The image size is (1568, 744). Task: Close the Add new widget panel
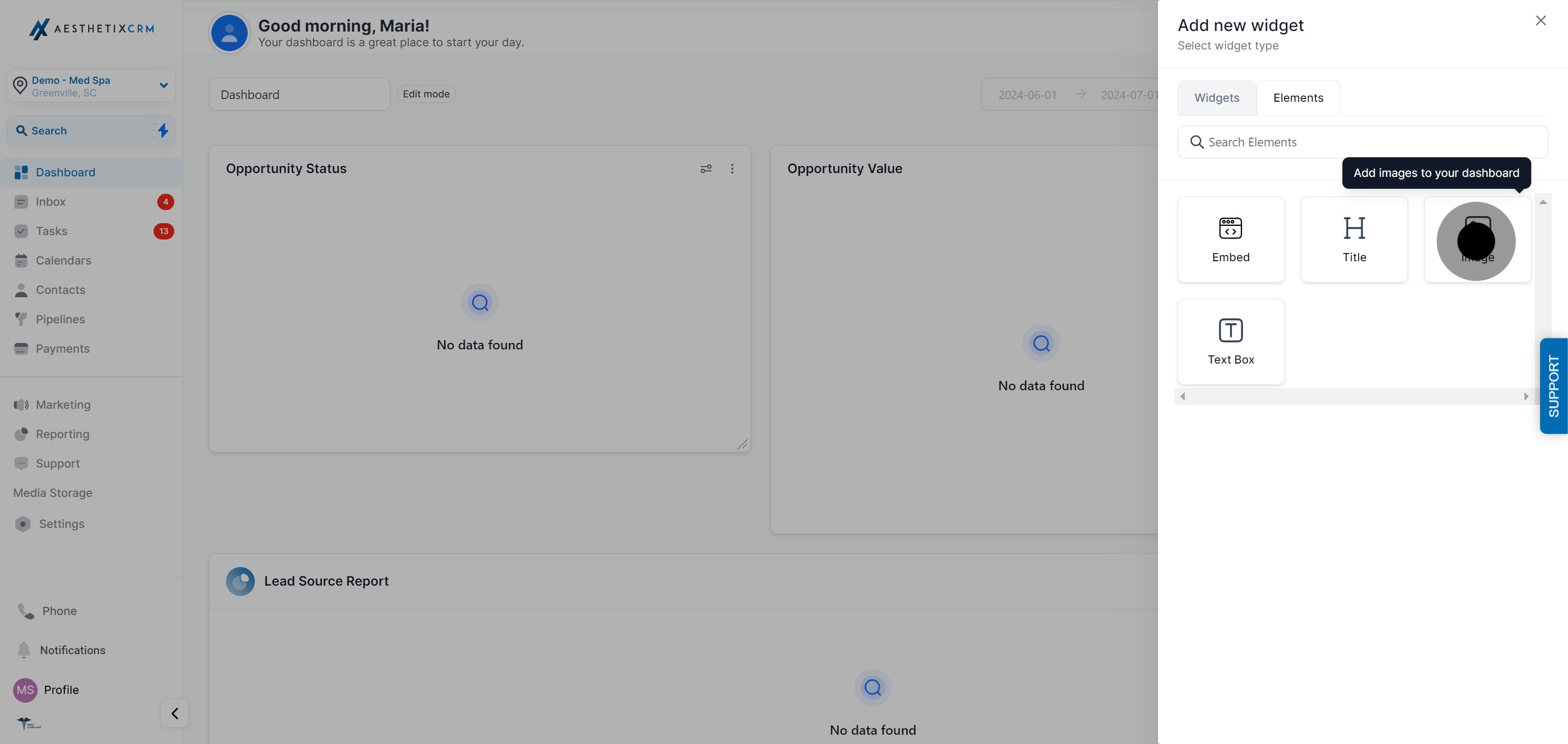tap(1541, 21)
